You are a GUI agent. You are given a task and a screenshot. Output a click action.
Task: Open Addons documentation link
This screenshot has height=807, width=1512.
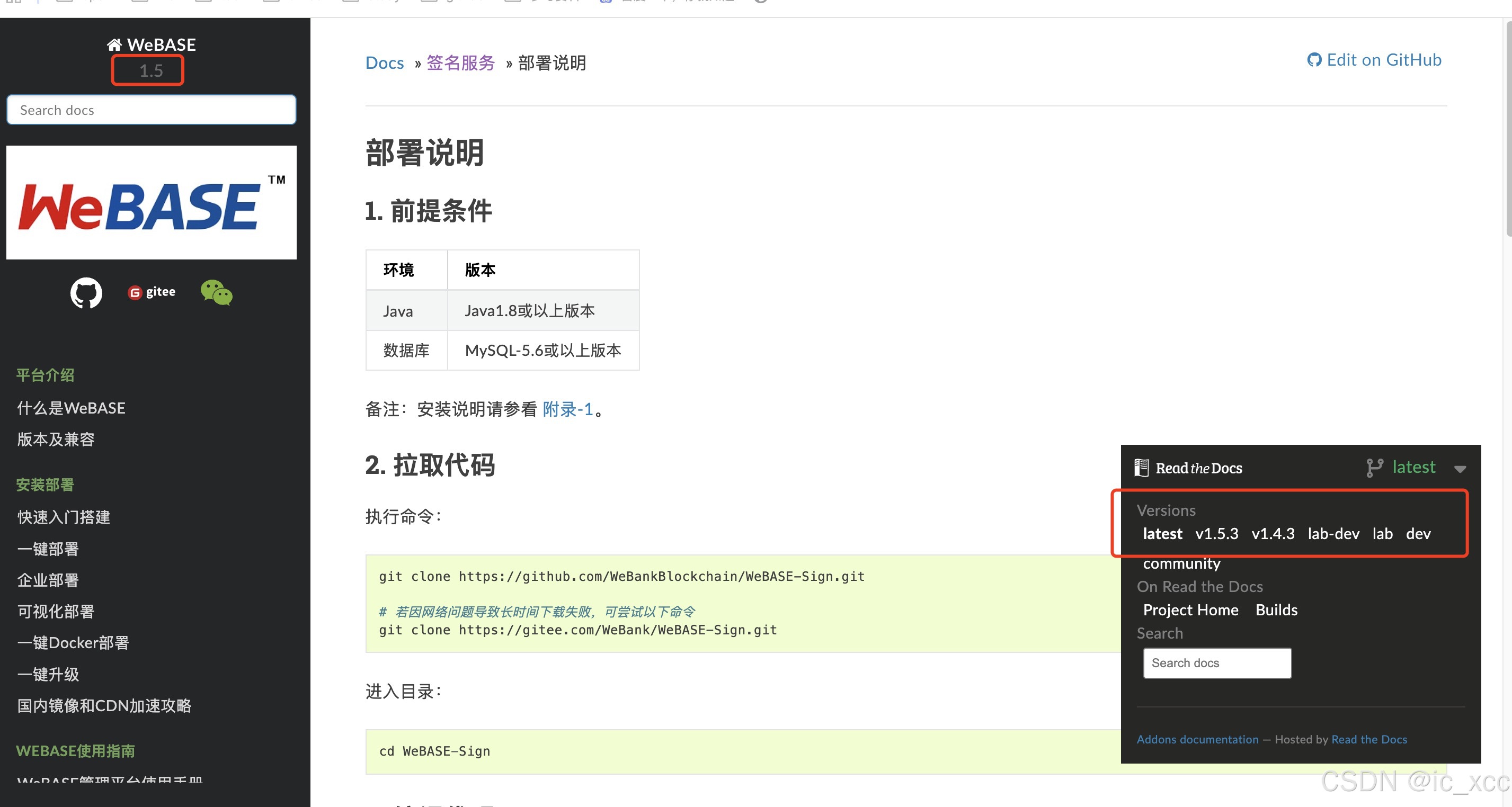click(x=1197, y=739)
